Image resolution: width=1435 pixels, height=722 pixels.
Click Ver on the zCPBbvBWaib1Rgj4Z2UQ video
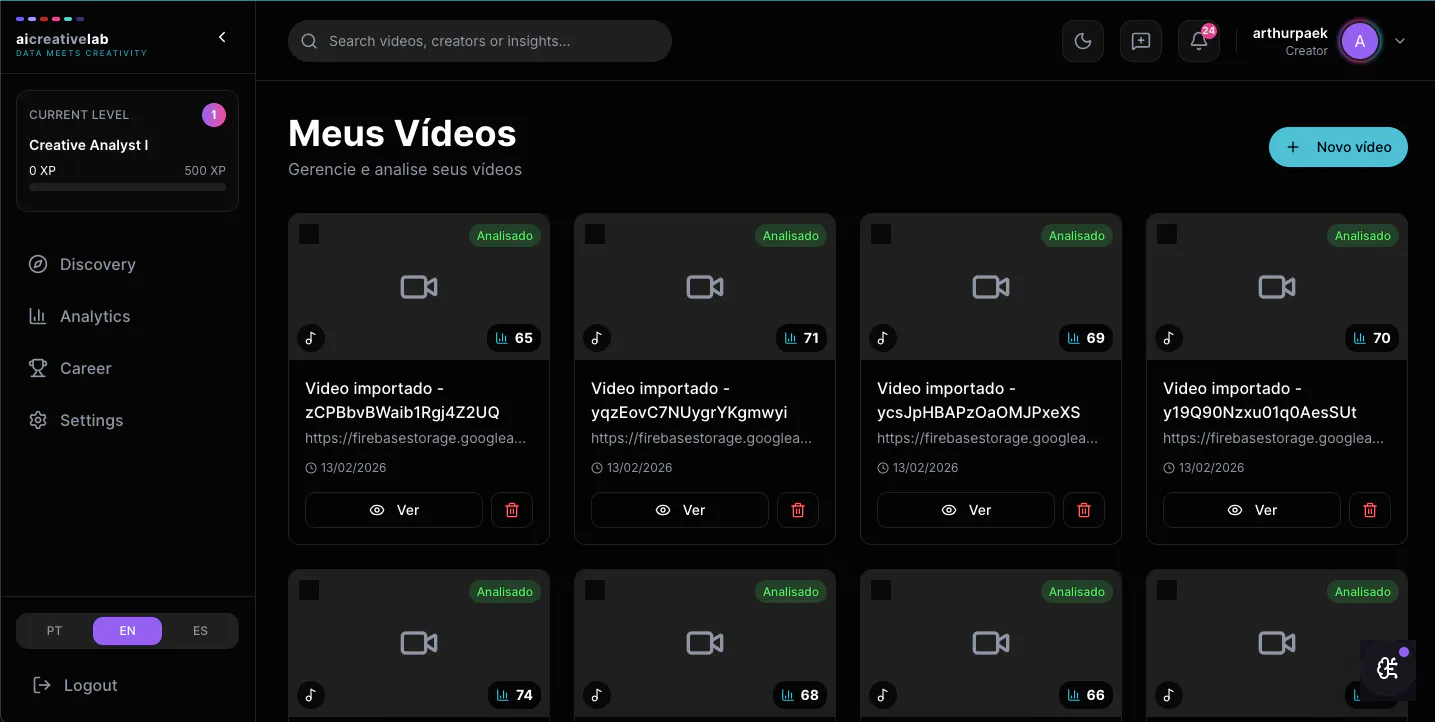(x=394, y=510)
